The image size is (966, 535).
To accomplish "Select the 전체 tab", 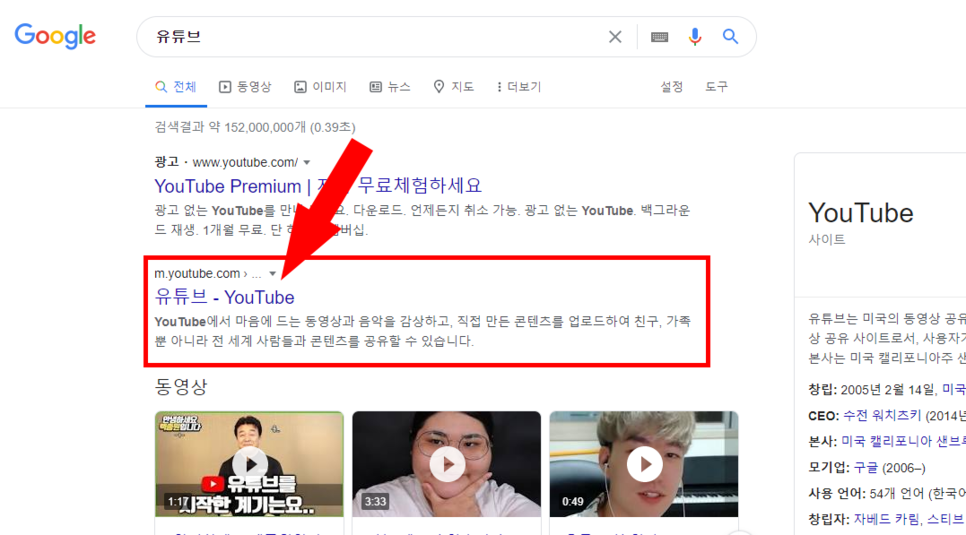I will pyautogui.click(x=176, y=87).
